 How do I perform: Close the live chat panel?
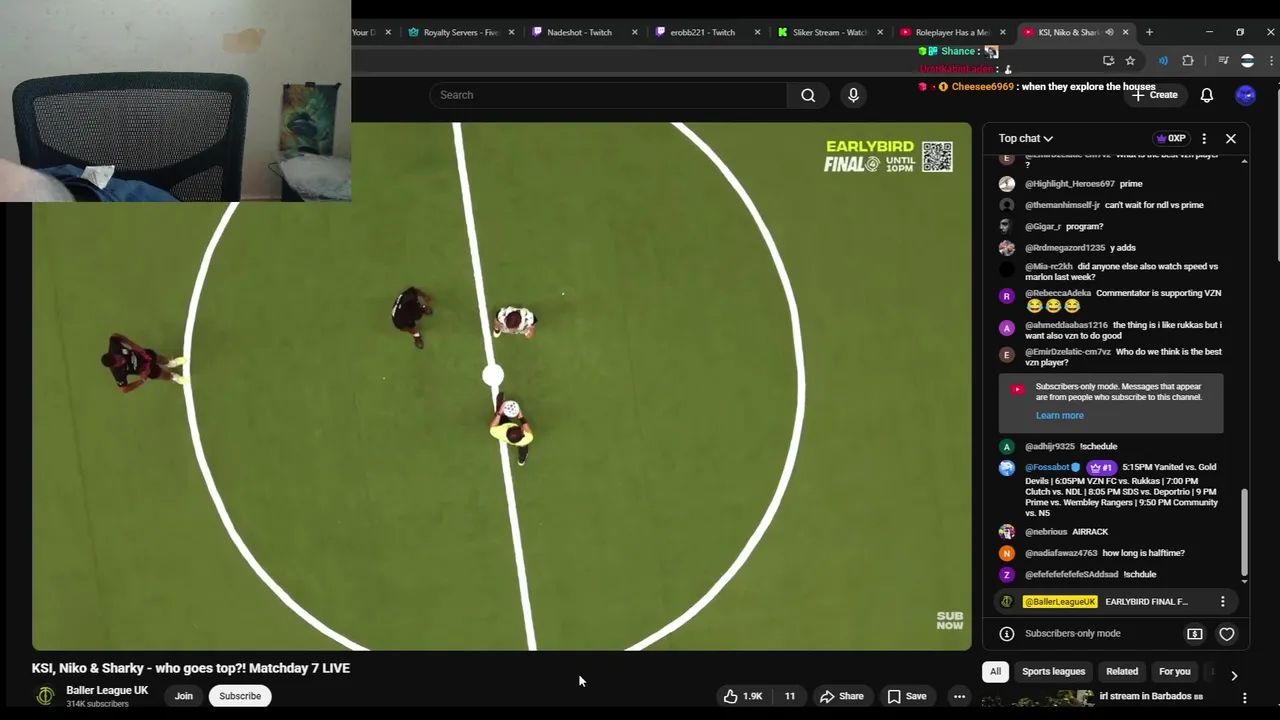[x=1231, y=138]
